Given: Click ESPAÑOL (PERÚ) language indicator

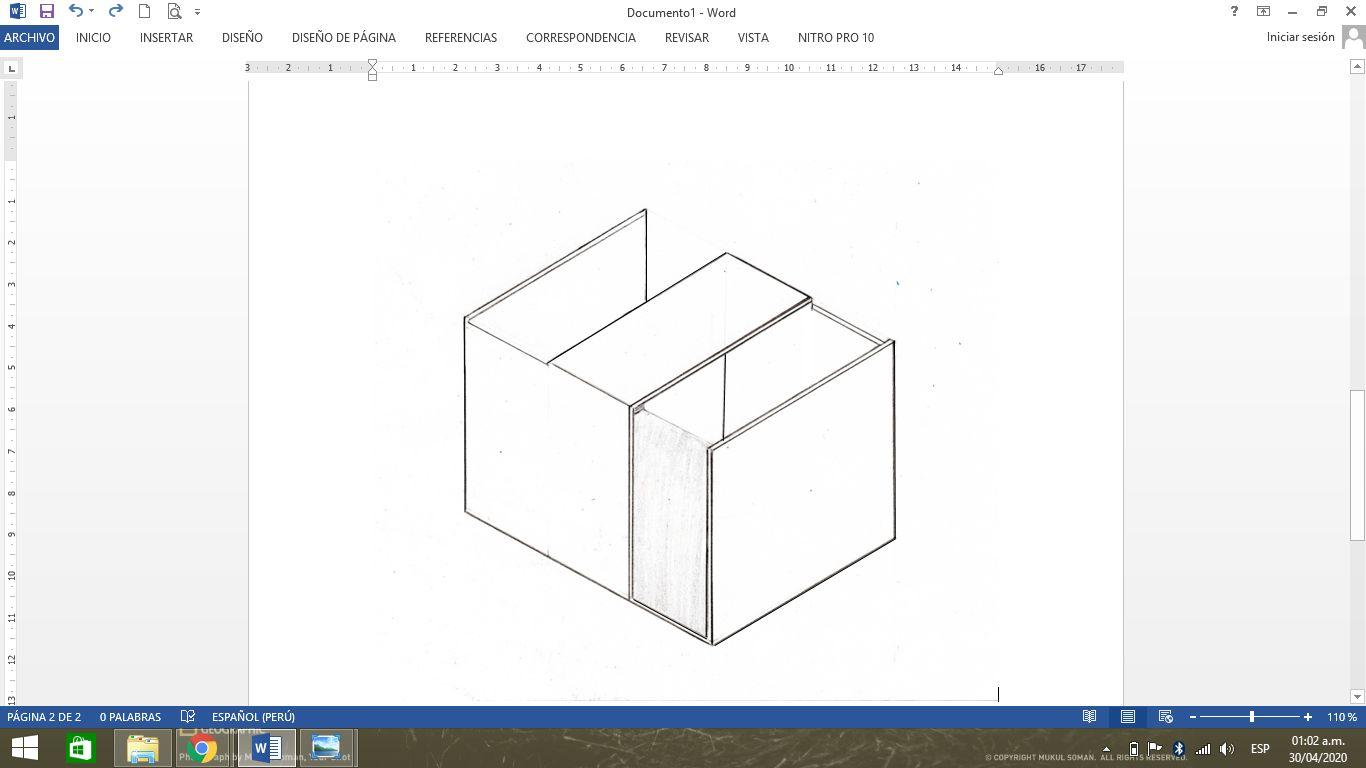Looking at the screenshot, I should [x=253, y=717].
